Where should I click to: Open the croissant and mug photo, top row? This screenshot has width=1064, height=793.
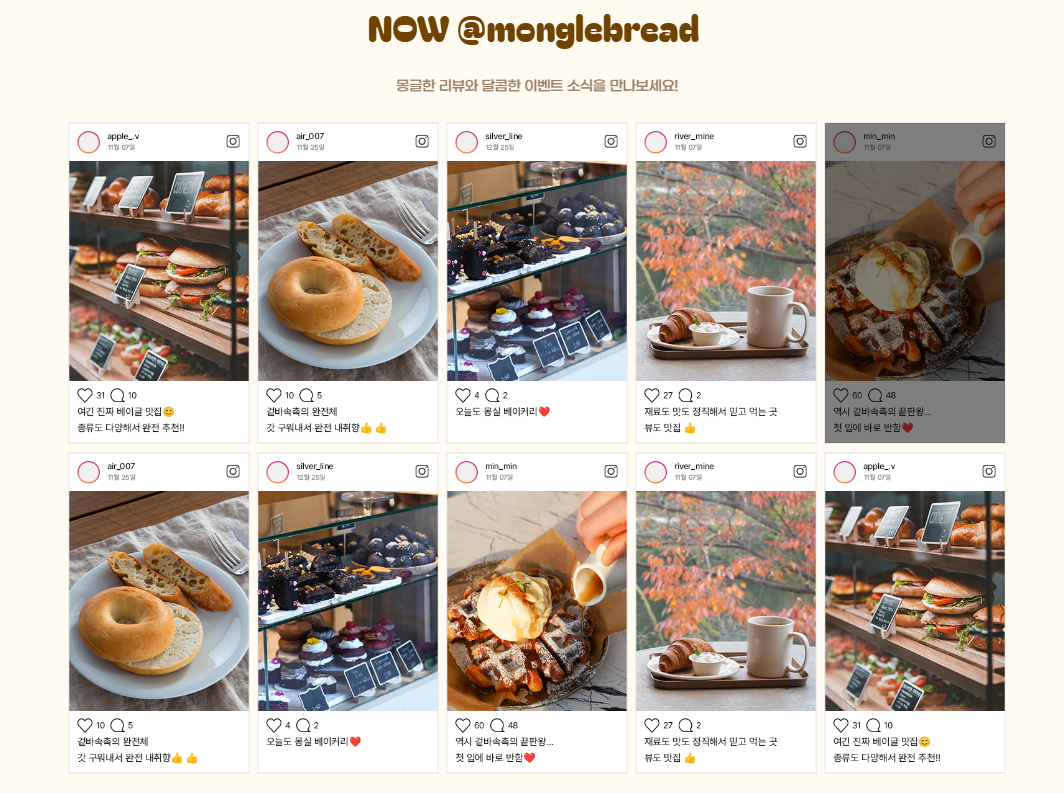click(725, 271)
